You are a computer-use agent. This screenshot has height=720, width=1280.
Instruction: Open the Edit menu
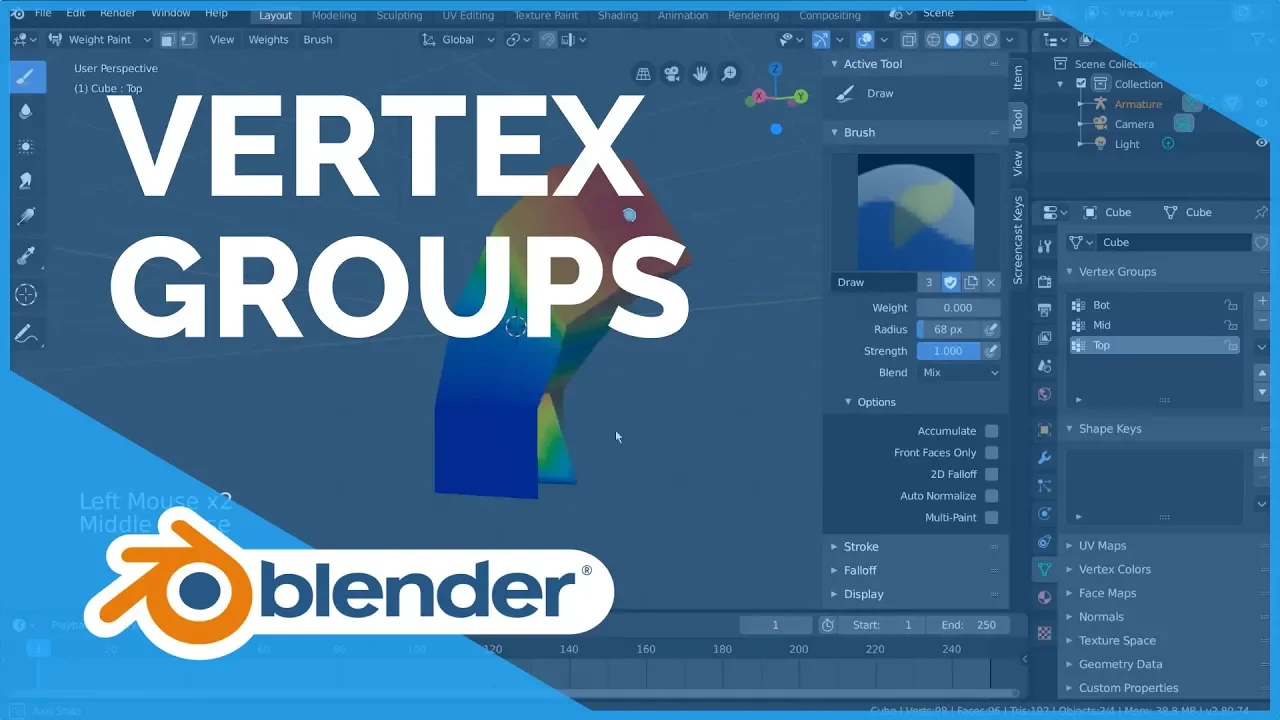(76, 13)
